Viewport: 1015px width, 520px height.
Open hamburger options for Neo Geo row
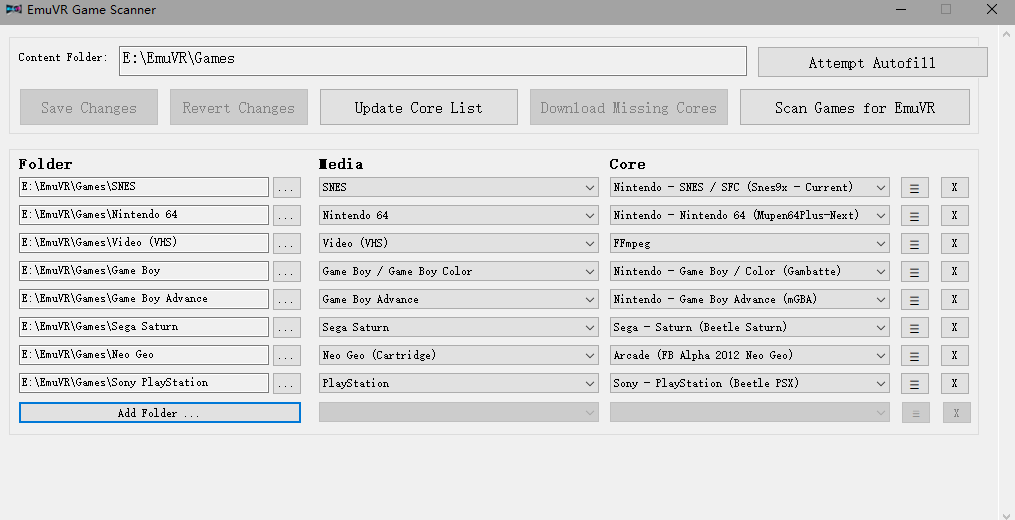coord(914,356)
